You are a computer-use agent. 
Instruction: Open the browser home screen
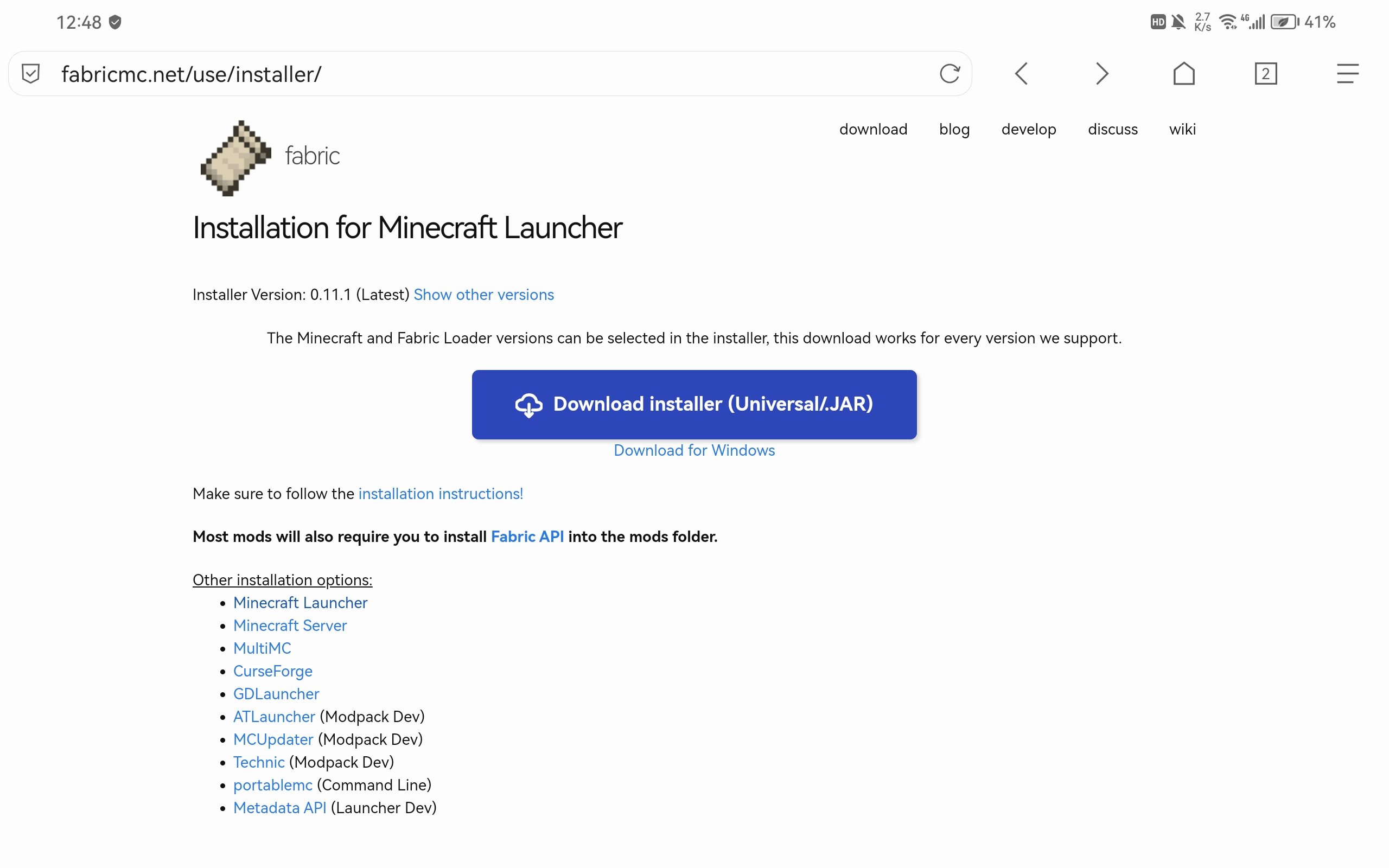pyautogui.click(x=1184, y=73)
